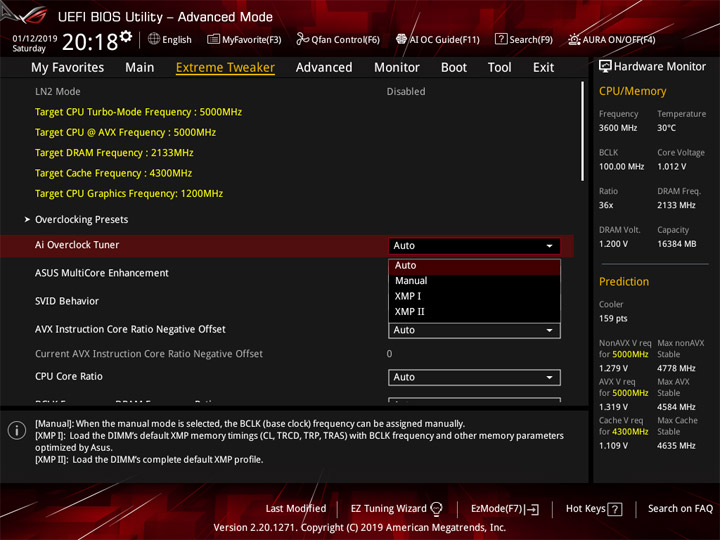Select the Extreme Tweaker tab
This screenshot has width=720, height=540.
point(225,68)
